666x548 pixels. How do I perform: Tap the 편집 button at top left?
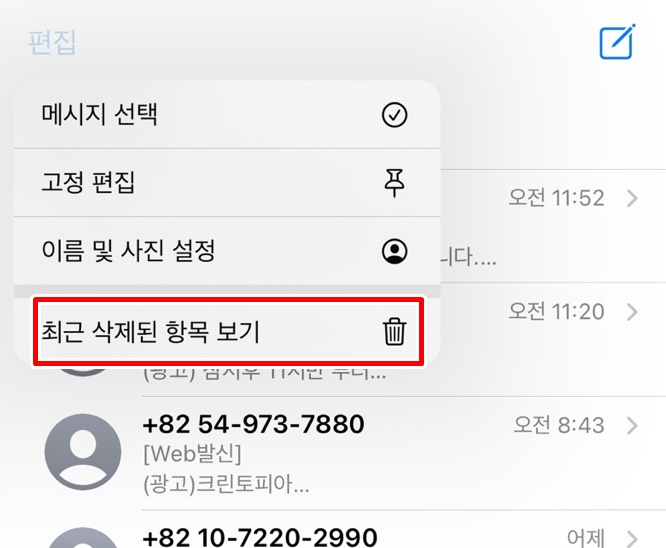pos(52,42)
